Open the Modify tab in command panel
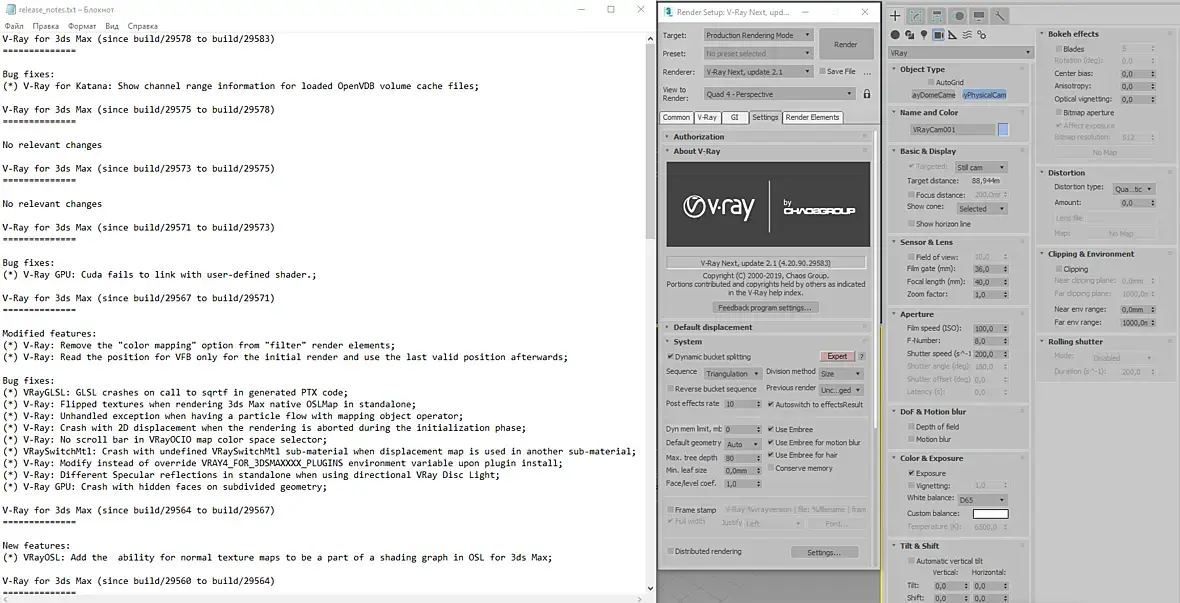The width and height of the screenshot is (1180, 603). [x=917, y=16]
